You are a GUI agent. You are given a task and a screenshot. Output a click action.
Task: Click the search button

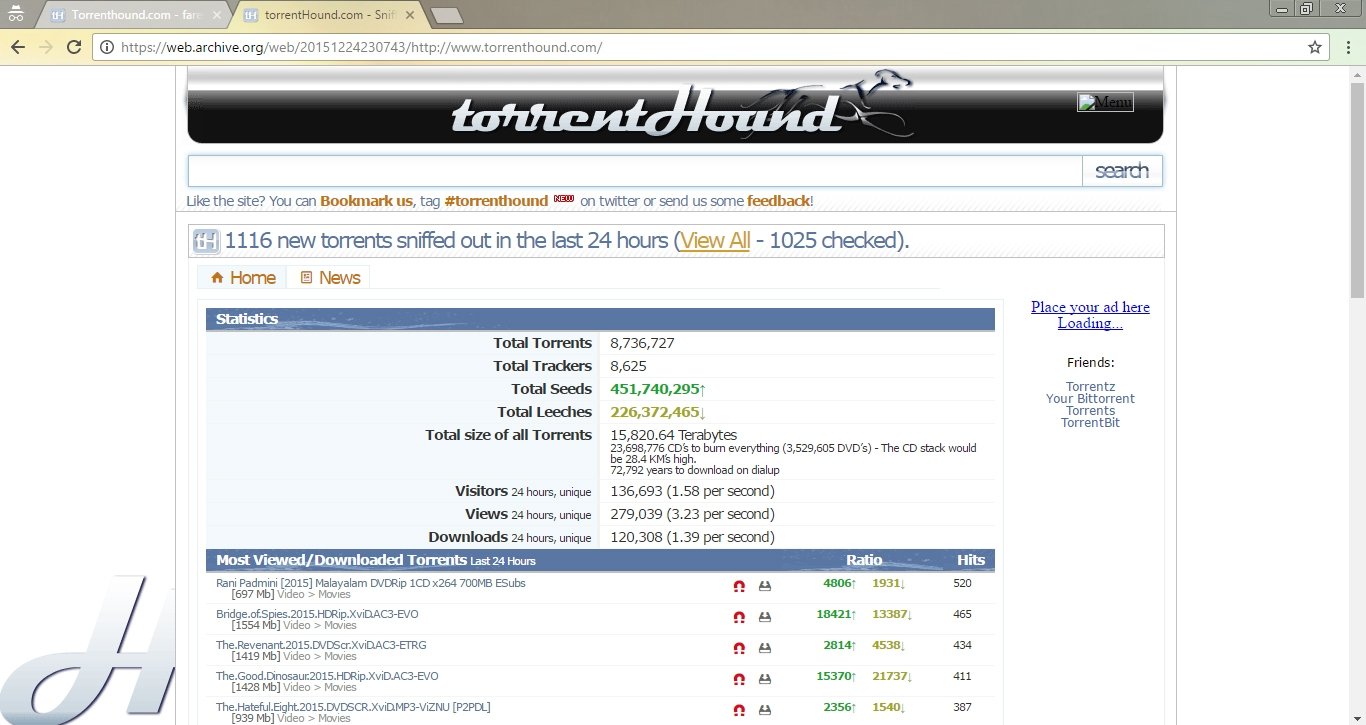click(1122, 171)
